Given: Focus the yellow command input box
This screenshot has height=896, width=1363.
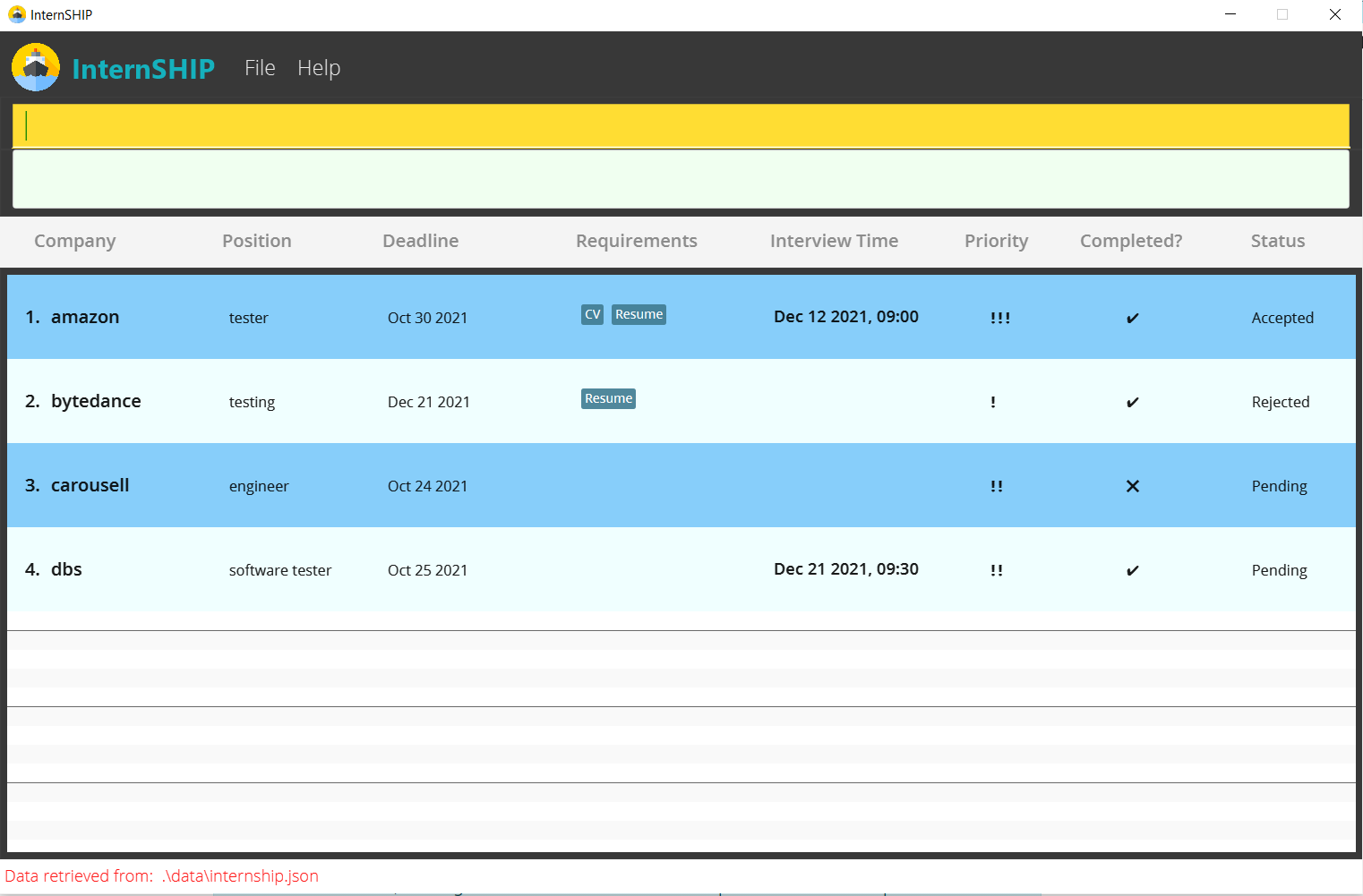Looking at the screenshot, I should tap(681, 125).
